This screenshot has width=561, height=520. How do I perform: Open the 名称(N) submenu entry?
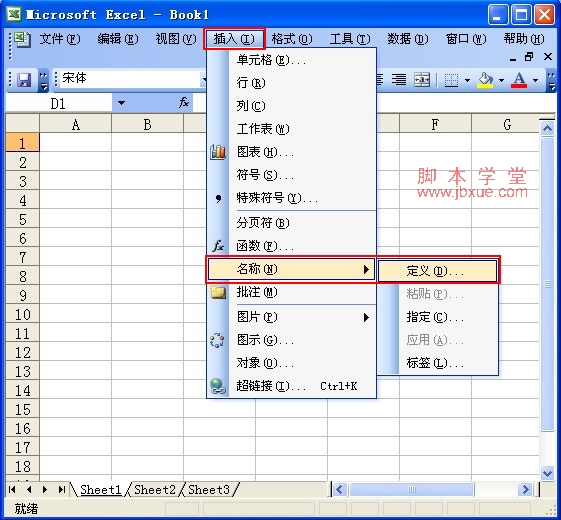pos(291,269)
